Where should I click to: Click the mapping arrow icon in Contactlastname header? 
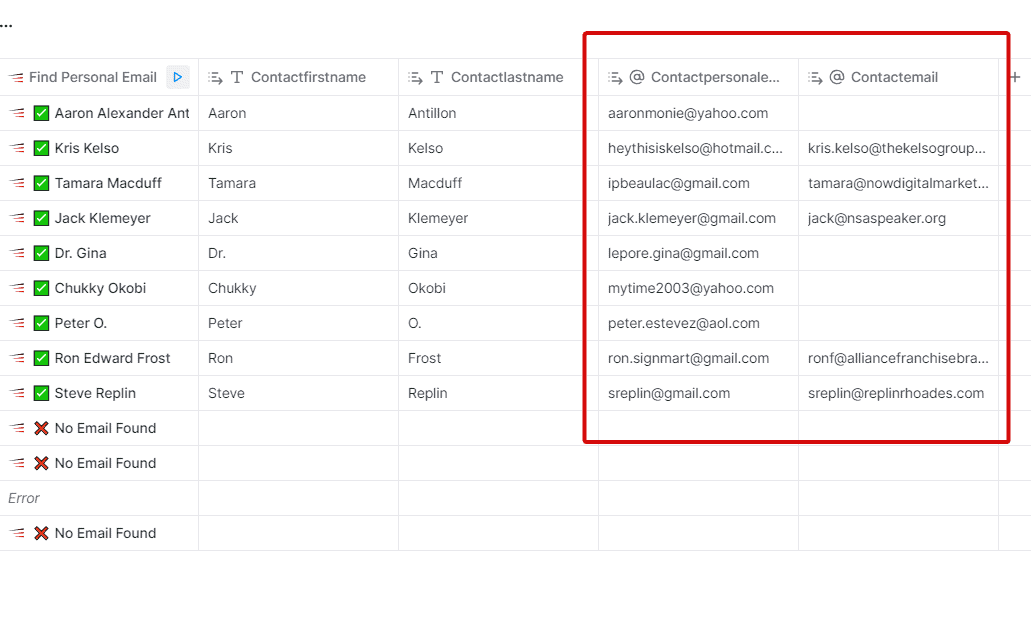(415, 78)
